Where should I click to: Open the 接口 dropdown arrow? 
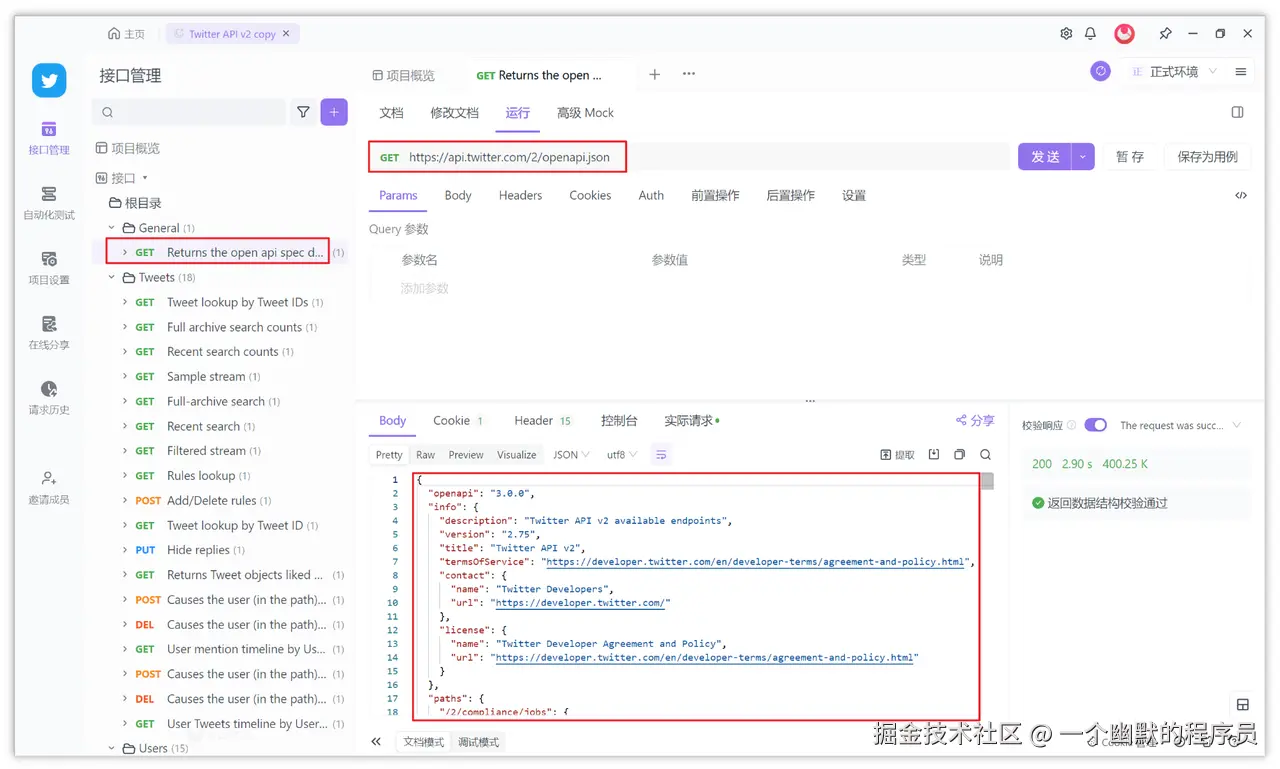[x=145, y=178]
